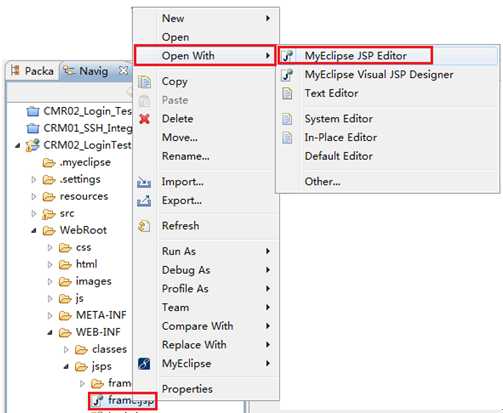This screenshot has height=413, width=503.
Task: Switch to the Package Explorer tab
Action: click(x=33, y=71)
